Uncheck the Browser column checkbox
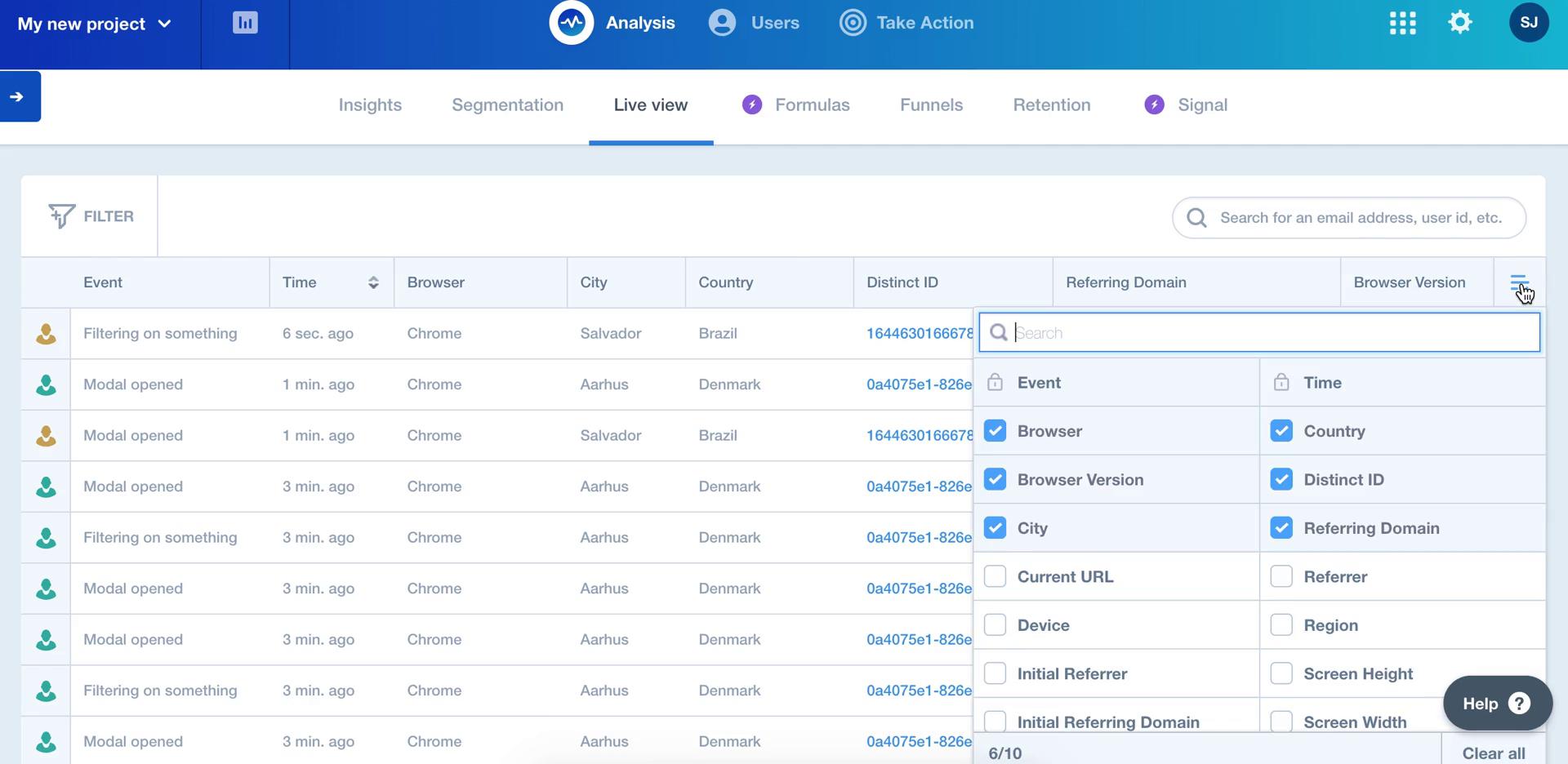The image size is (1568, 764). 995,431
